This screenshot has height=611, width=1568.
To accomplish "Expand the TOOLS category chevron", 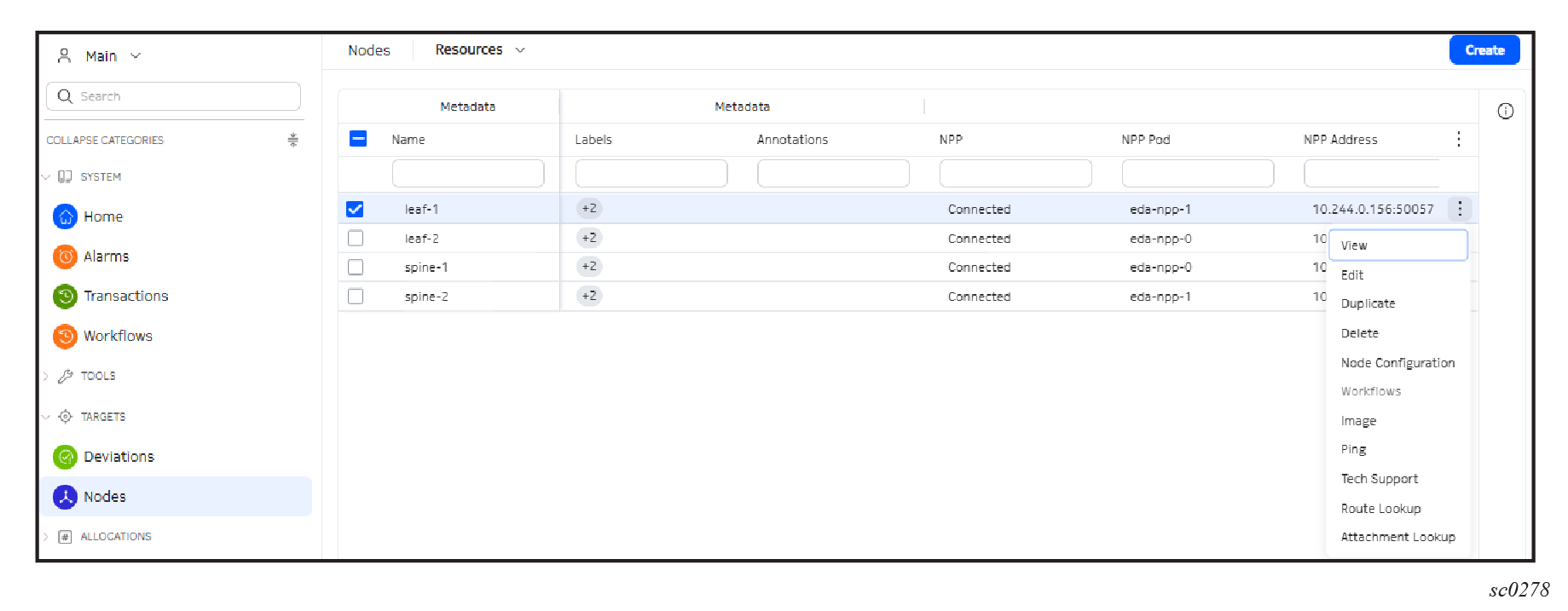I will tap(46, 376).
